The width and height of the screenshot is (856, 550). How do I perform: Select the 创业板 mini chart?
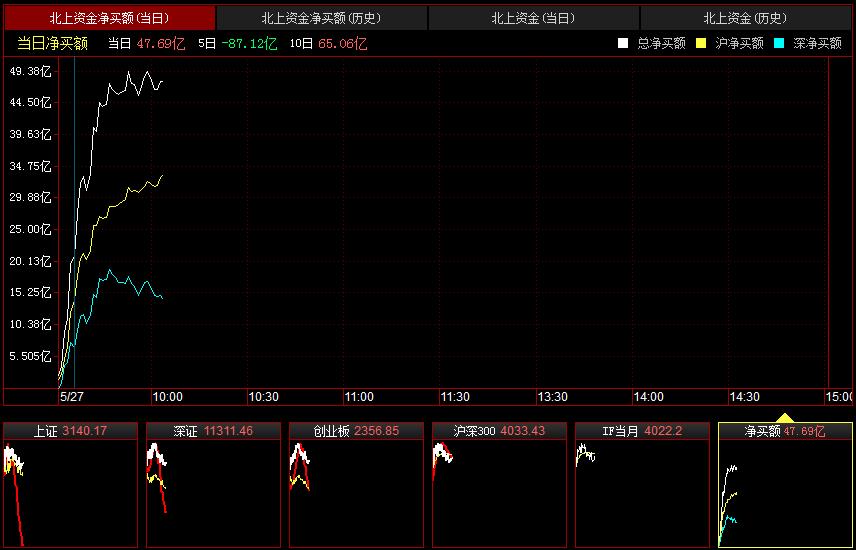(356, 485)
